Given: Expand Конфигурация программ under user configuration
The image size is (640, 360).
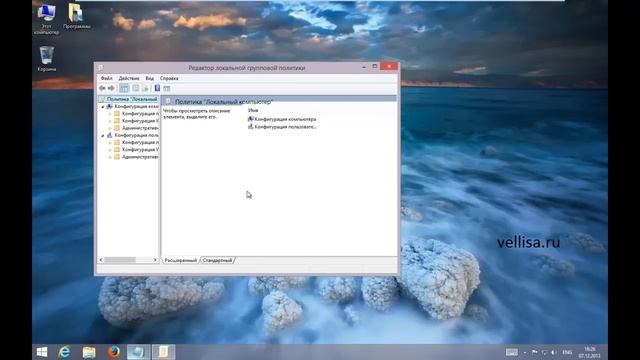Looking at the screenshot, I should (110, 142).
